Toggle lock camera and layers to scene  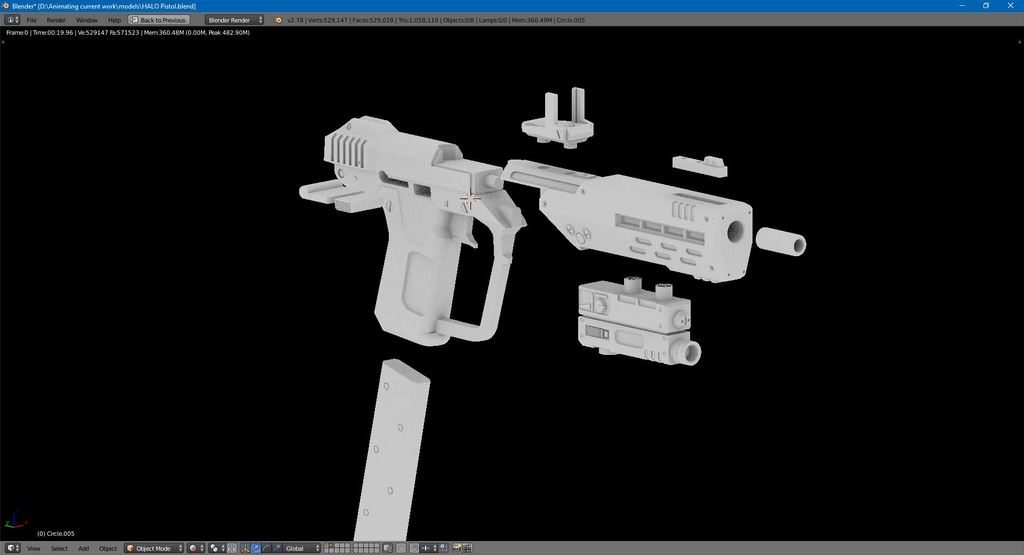point(388,548)
